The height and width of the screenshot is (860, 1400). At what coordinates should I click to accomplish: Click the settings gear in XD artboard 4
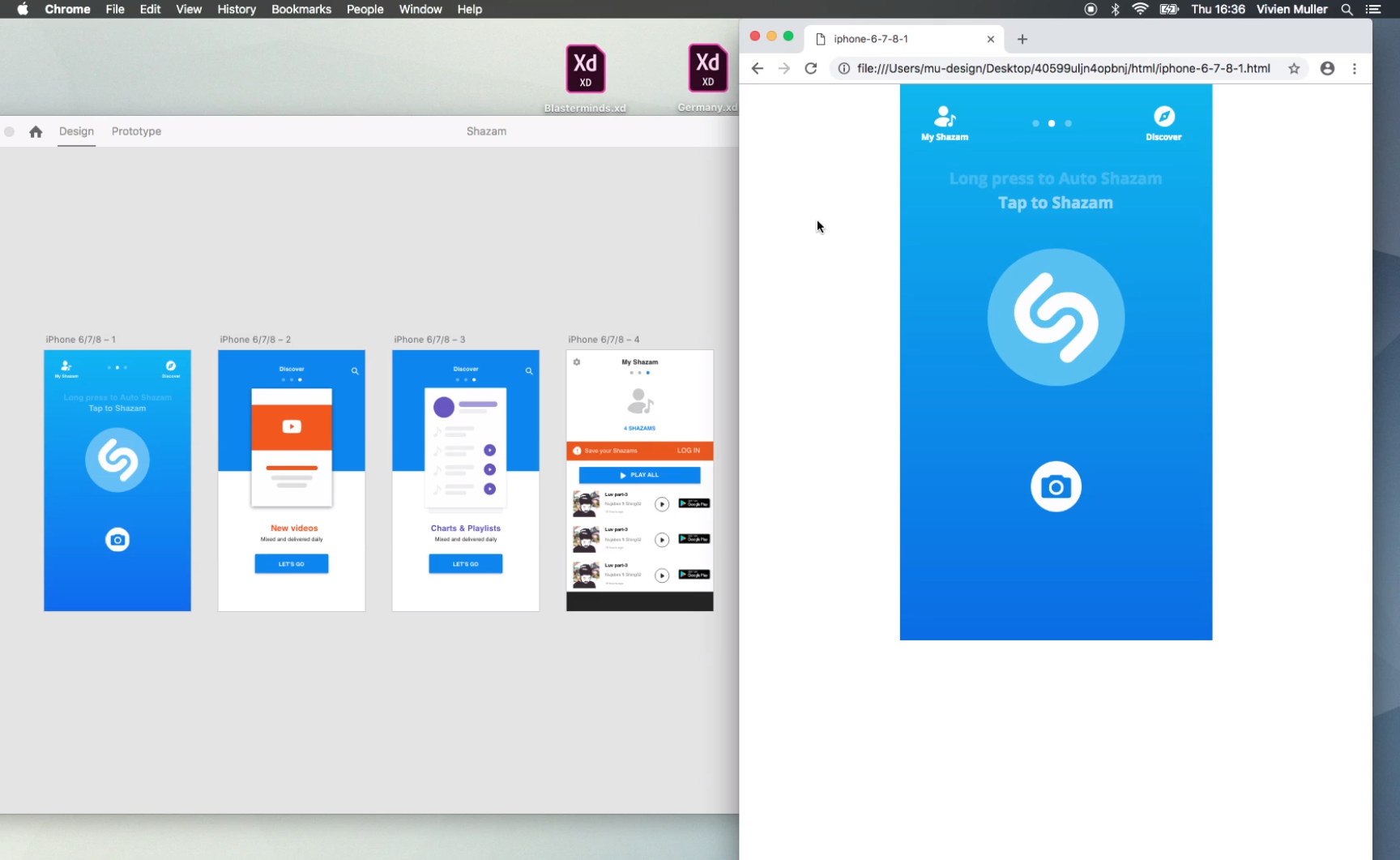tap(577, 362)
